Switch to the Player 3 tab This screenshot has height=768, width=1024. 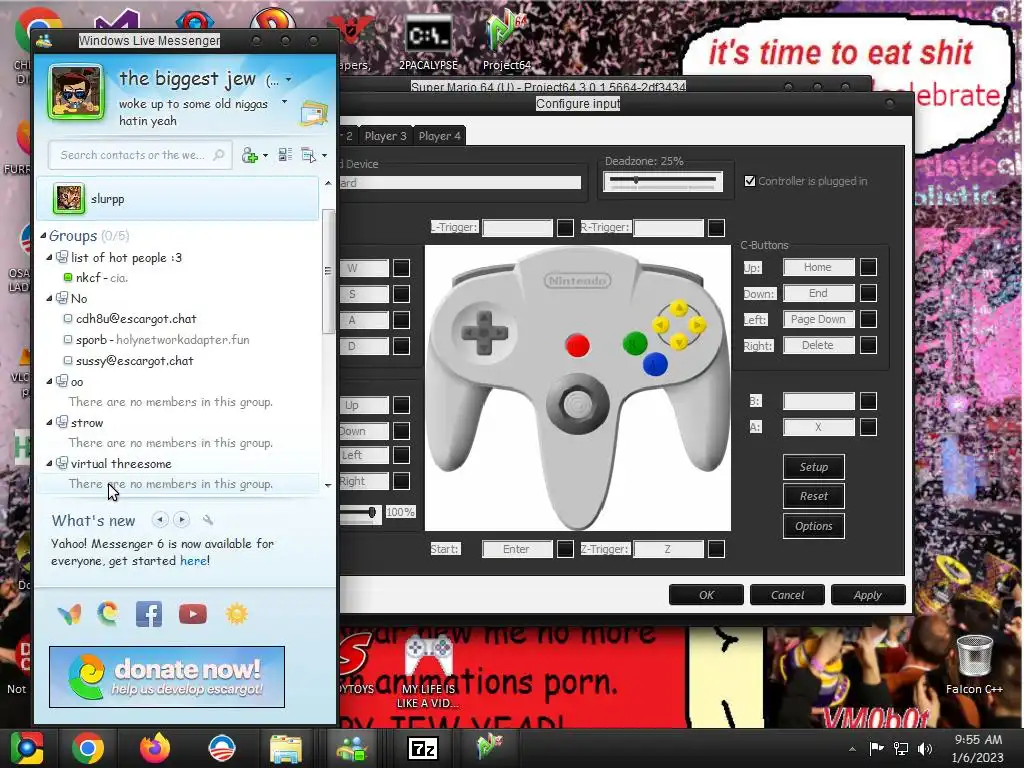(385, 136)
